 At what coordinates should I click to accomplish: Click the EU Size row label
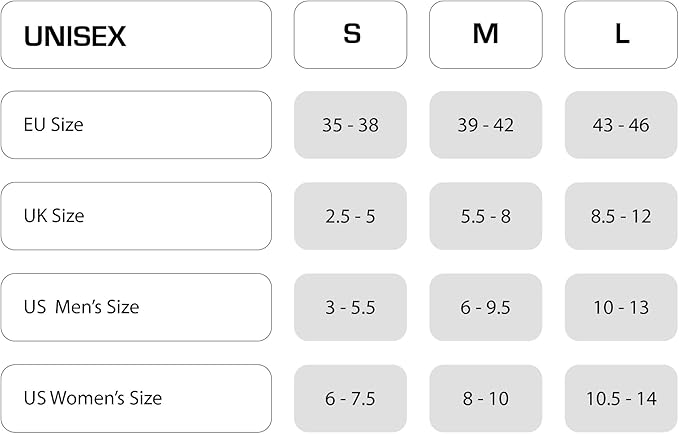(136, 125)
